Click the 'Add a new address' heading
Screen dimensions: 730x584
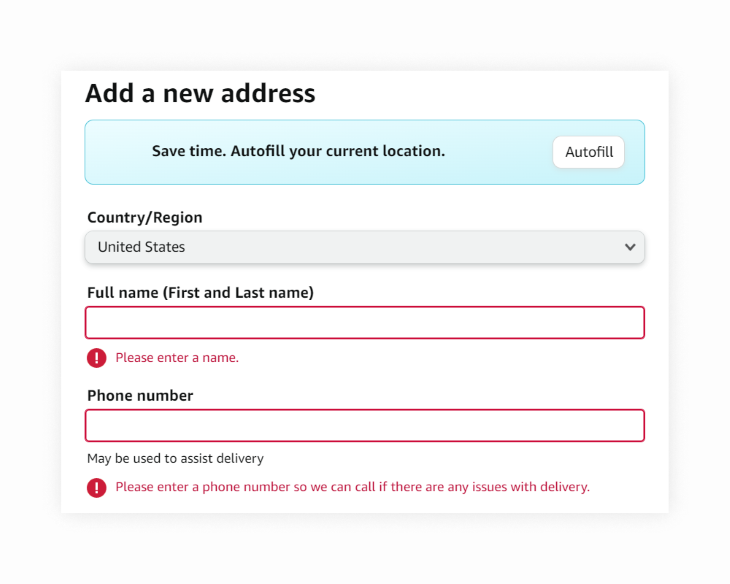[x=200, y=93]
